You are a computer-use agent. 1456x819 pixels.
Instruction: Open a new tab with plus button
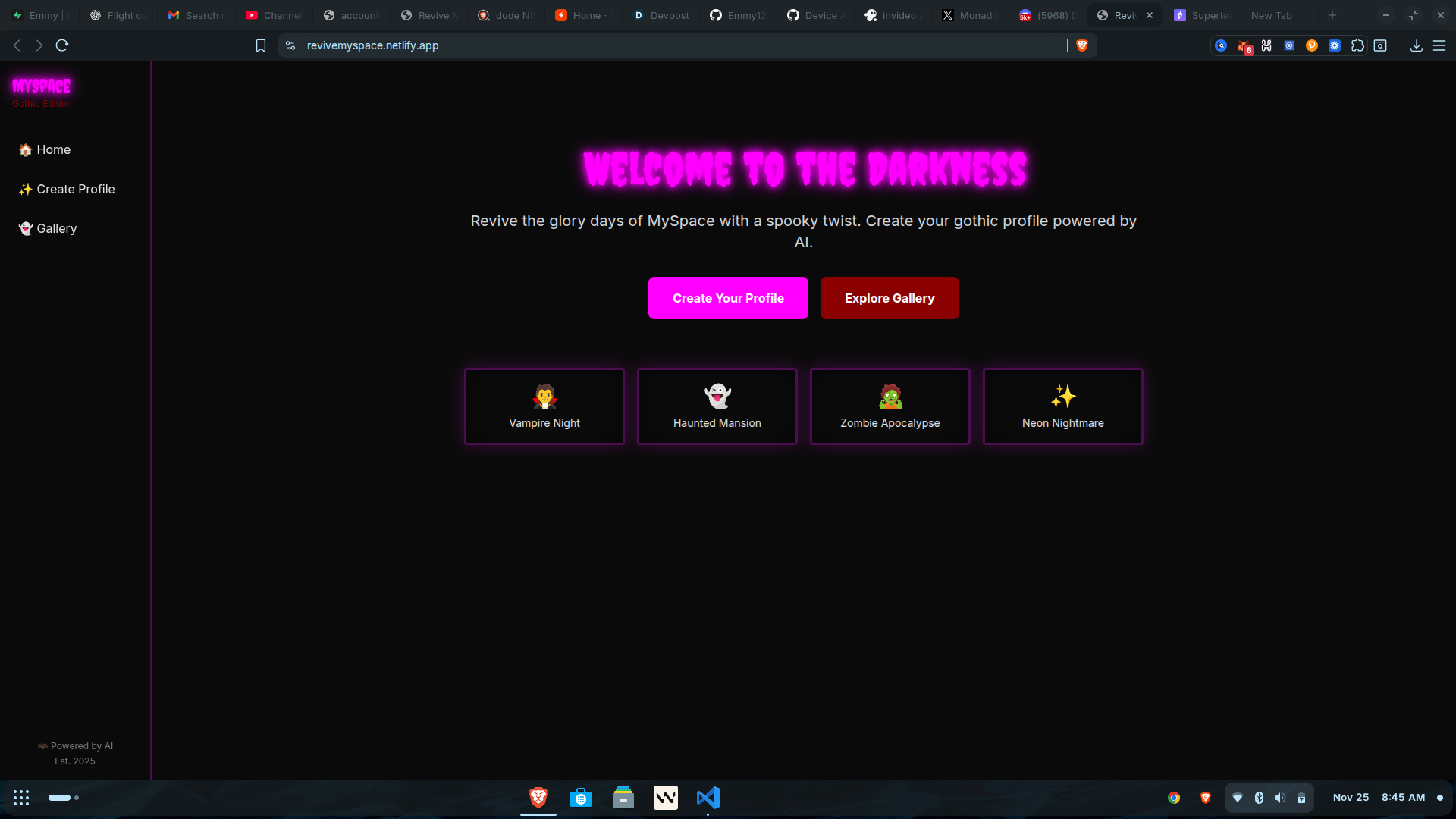point(1332,15)
